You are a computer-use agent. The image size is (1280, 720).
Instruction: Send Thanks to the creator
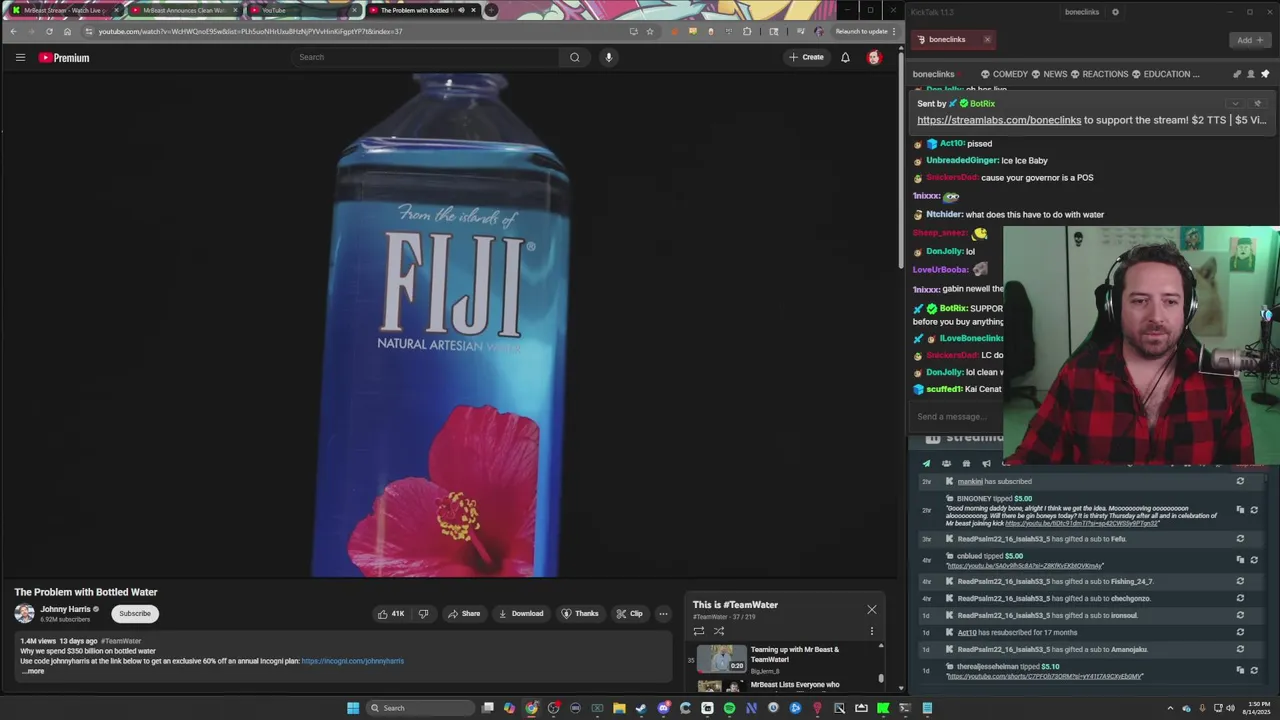click(x=580, y=614)
